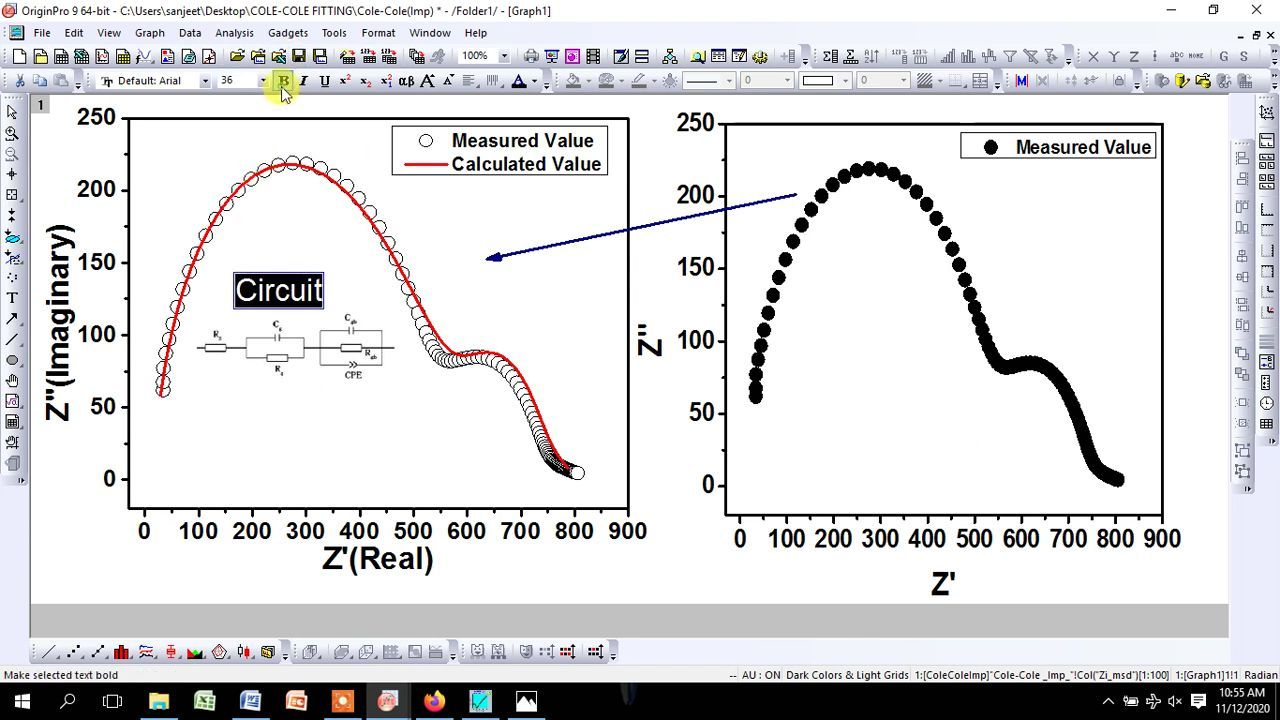Image resolution: width=1280 pixels, height=720 pixels.
Task: Click the font color A swatch
Action: click(519, 81)
